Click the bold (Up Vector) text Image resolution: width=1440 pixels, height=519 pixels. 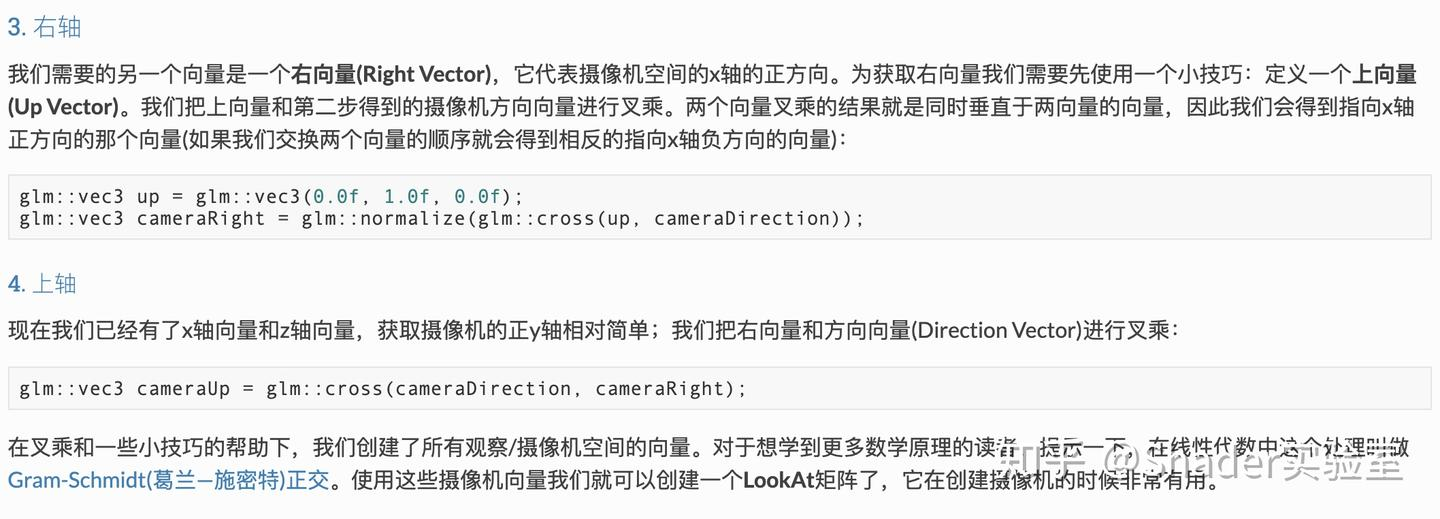[x=68, y=107]
